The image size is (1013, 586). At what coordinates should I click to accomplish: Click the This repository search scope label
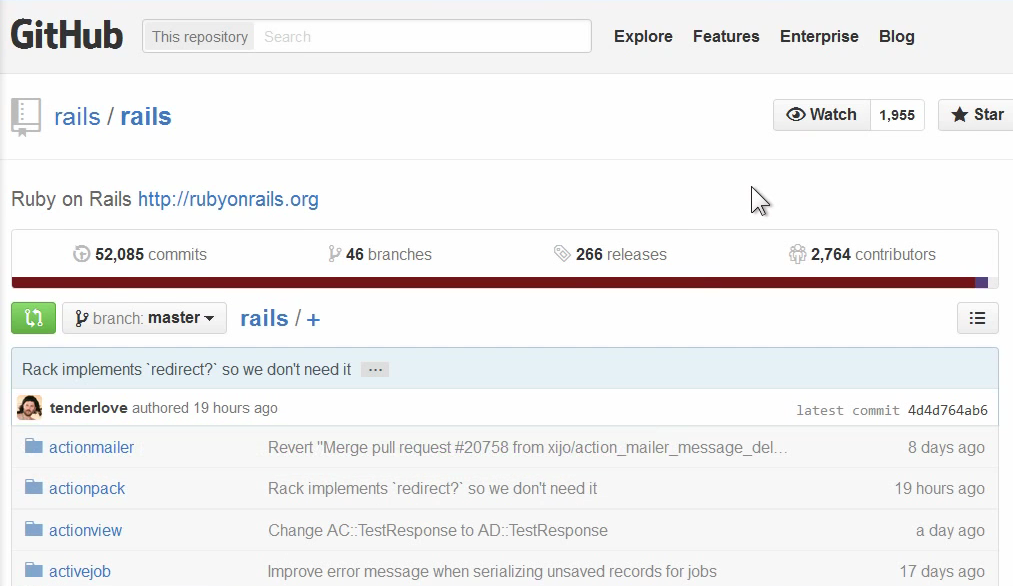click(200, 37)
